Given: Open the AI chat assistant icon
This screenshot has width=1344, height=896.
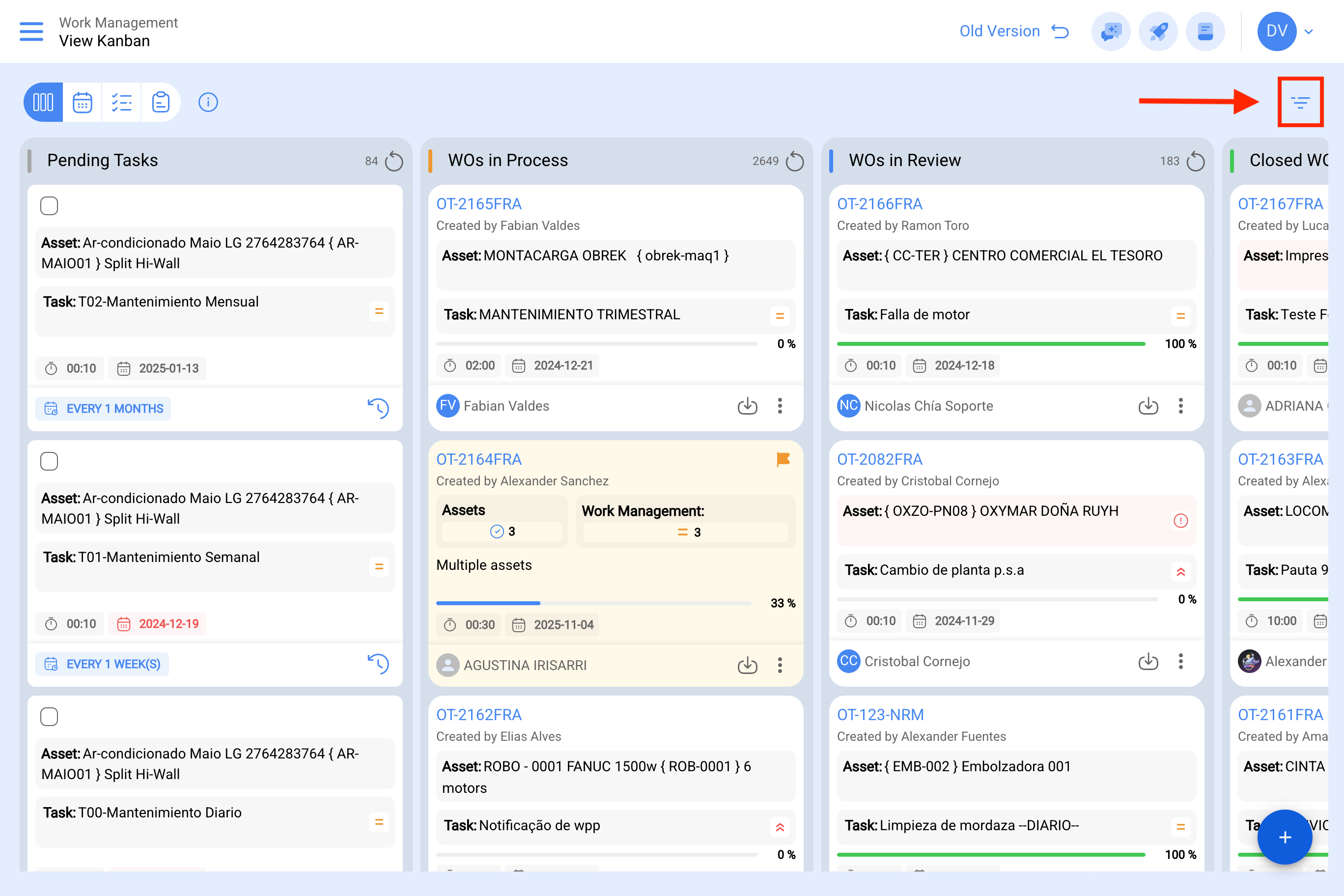Looking at the screenshot, I should tap(1111, 31).
